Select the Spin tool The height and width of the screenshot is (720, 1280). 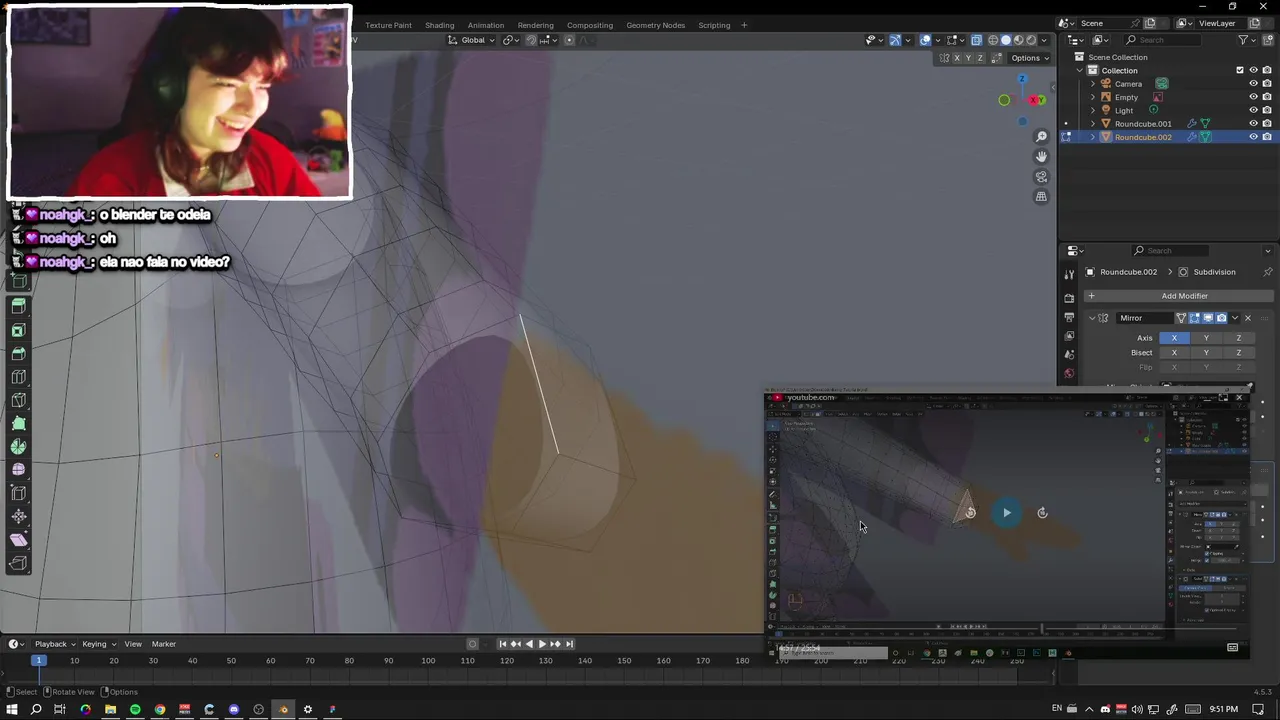[x=18, y=447]
